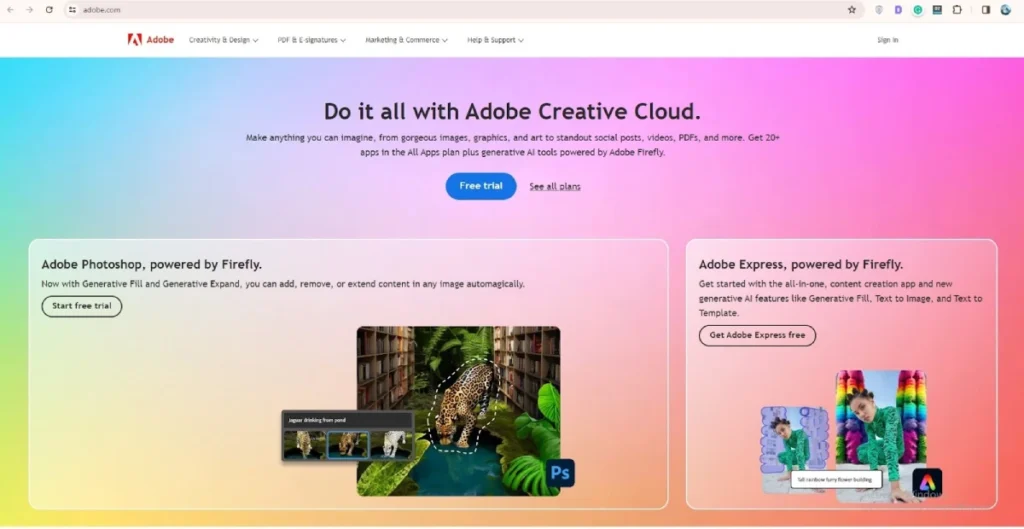Open the Help & Support menu
Viewport: 1024px width, 529px height.
click(495, 40)
